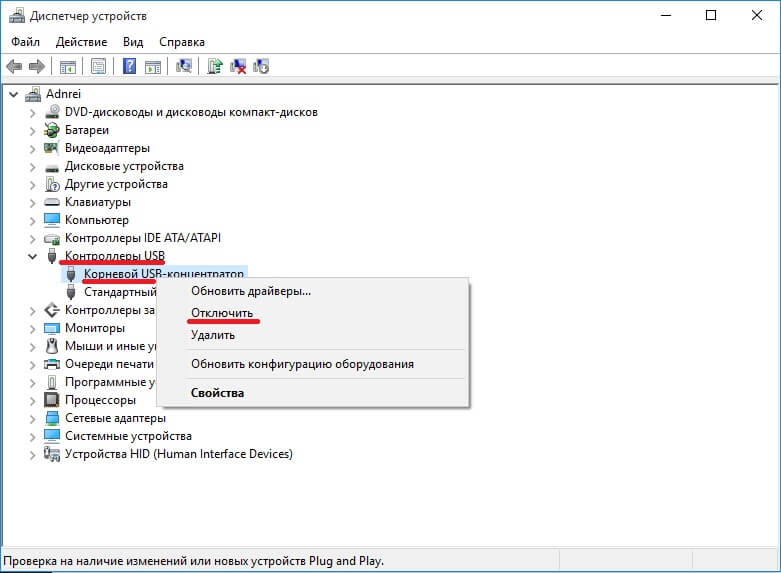Screen dimensions: 781x573
Task: Click the Back arrow toolbar icon
Action: click(x=14, y=67)
